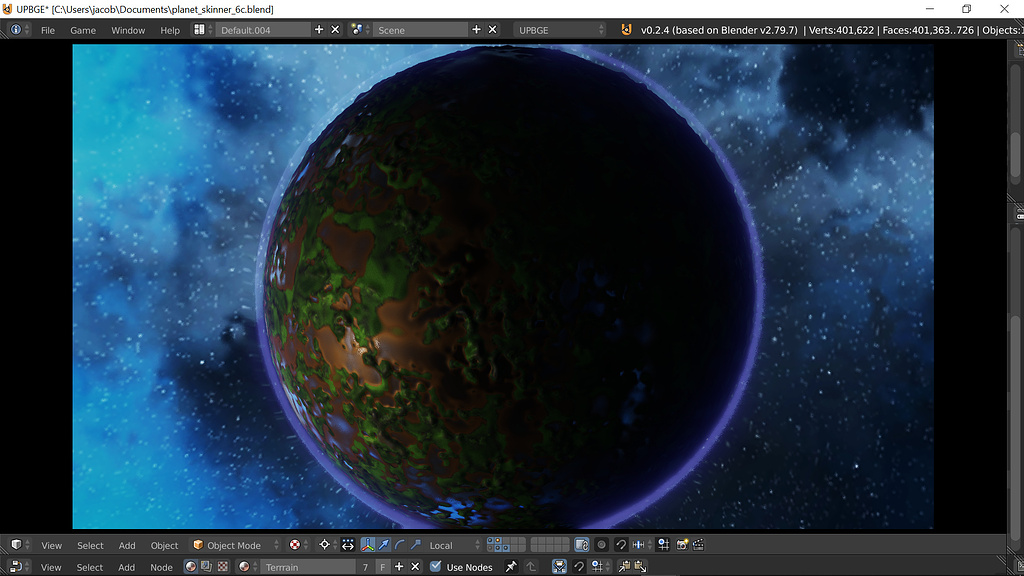Pin the node tree with the pin icon
The width and height of the screenshot is (1024, 576).
point(511,567)
